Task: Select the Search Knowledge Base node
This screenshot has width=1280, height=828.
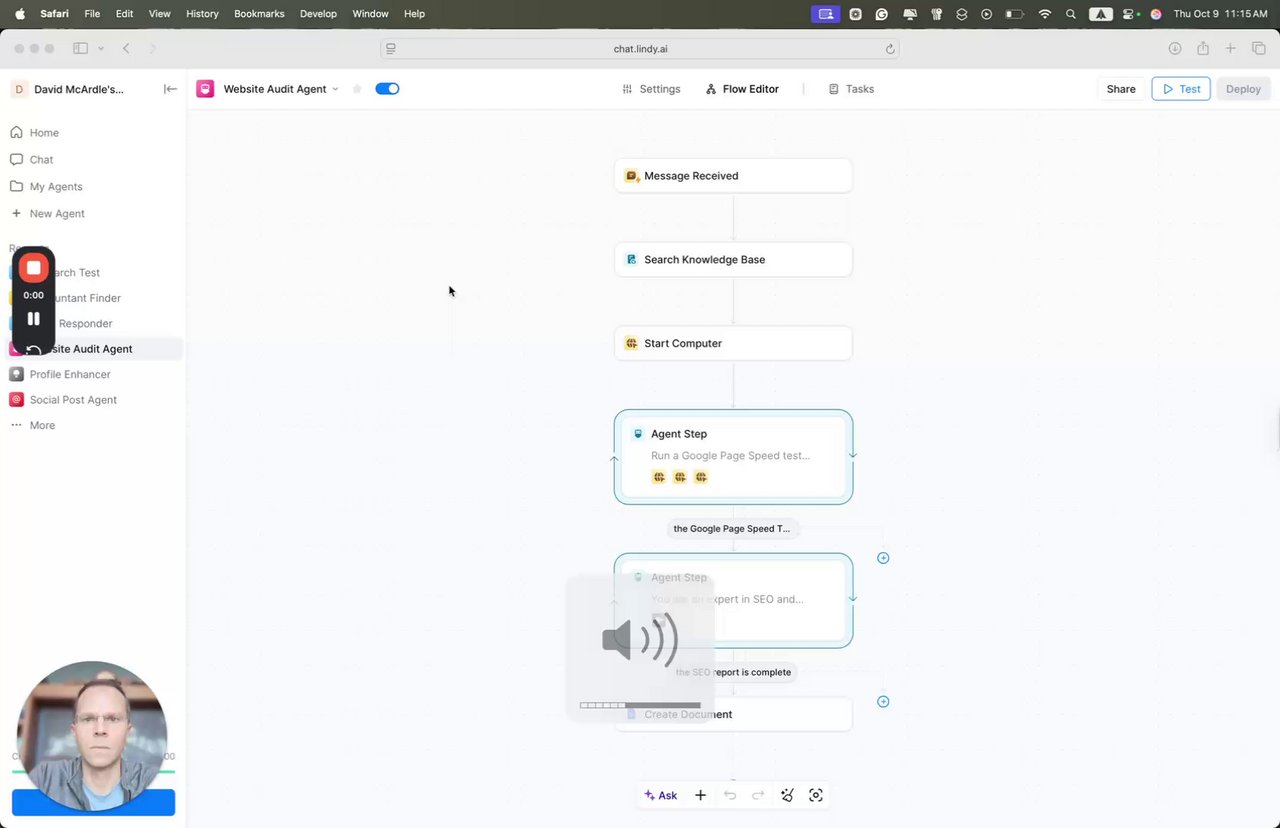Action: 733,259
